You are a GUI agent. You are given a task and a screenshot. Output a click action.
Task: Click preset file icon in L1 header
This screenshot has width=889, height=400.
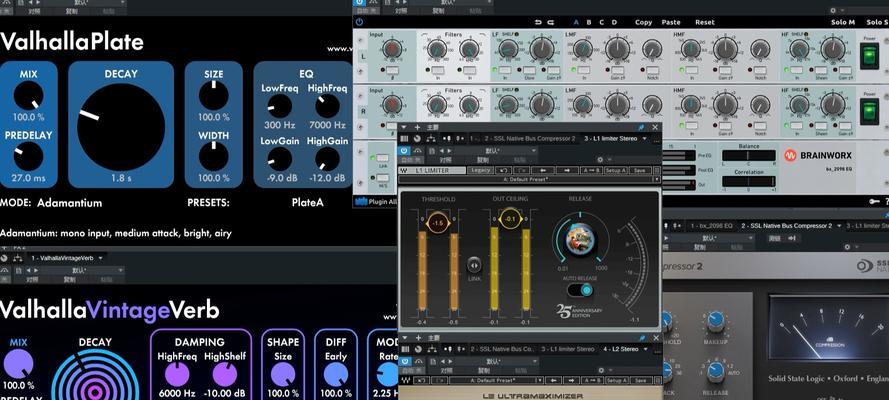coord(432,151)
